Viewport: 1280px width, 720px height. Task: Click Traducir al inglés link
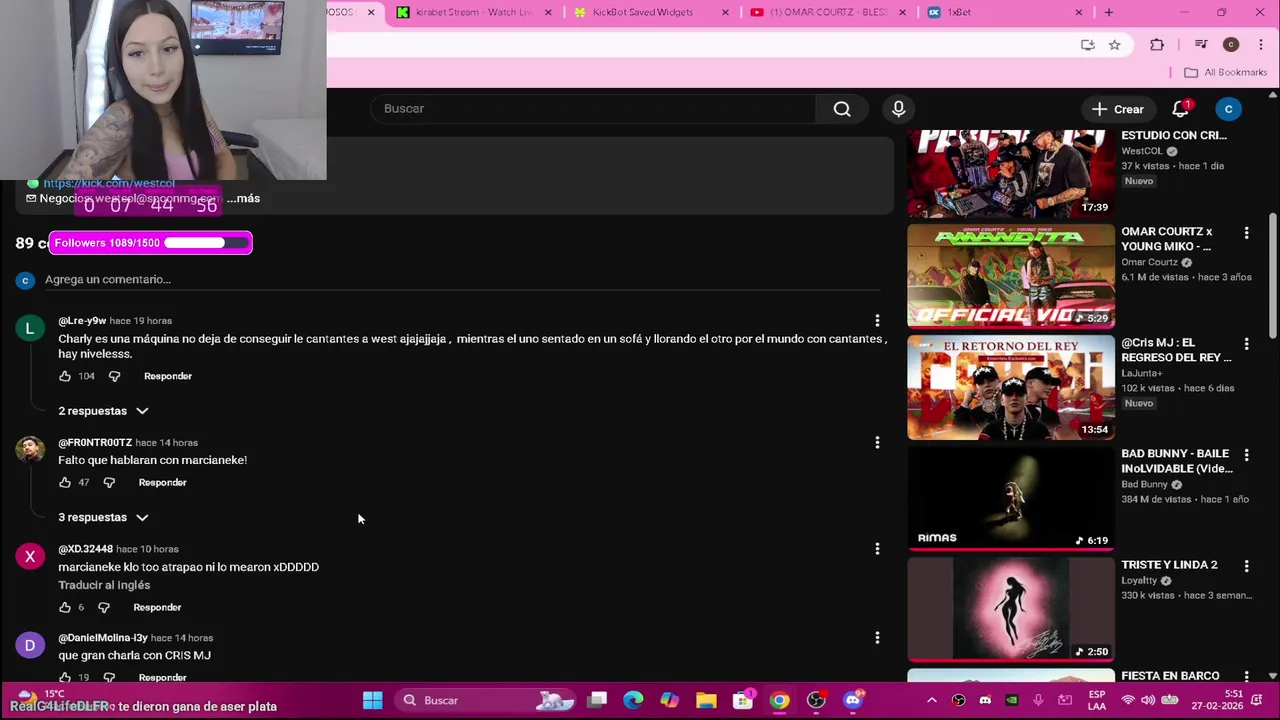104,585
